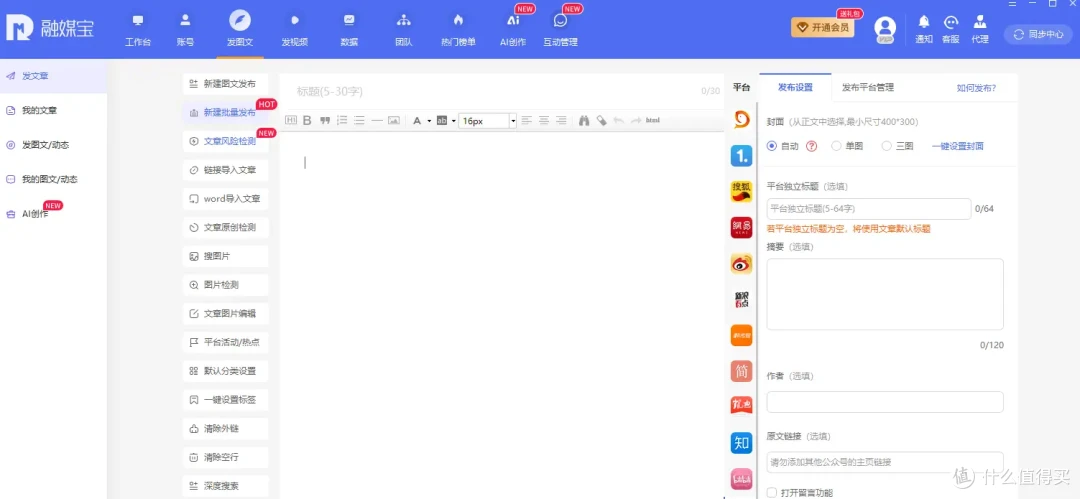This screenshot has width=1080, height=499.
Task: Center align text
Action: pyautogui.click(x=544, y=121)
